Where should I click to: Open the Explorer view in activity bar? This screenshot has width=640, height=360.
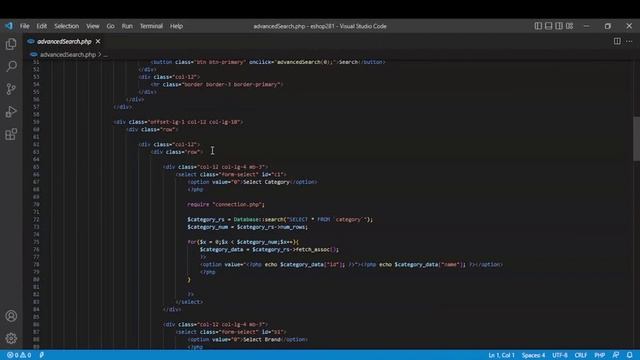(11, 44)
